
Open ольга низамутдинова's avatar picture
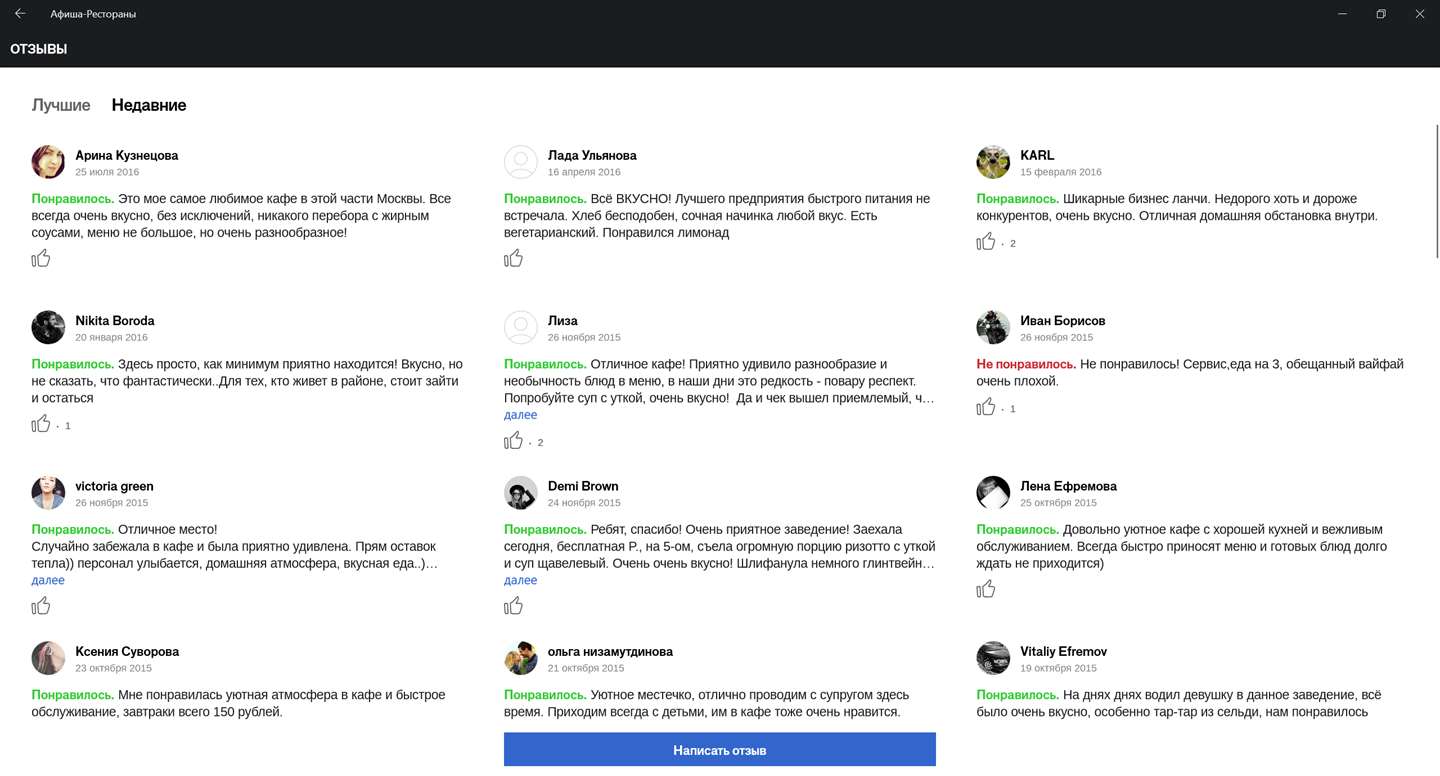(x=521, y=658)
